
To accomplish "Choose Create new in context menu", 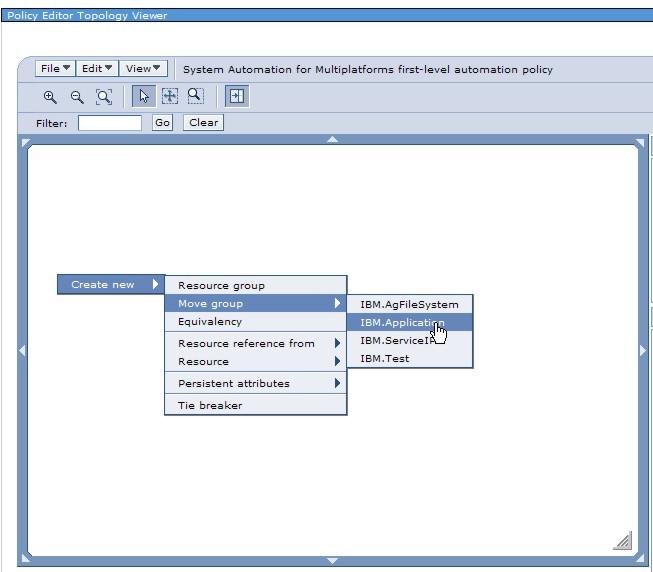I will tap(111, 284).
